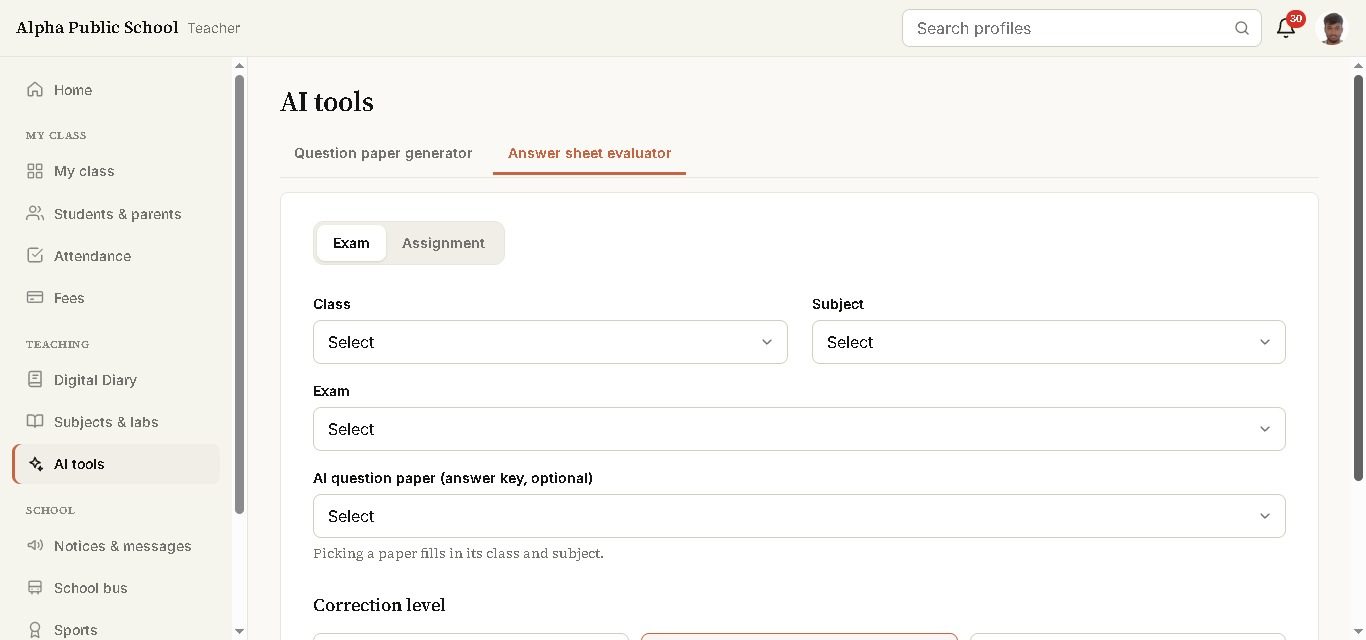This screenshot has height=640, width=1366.
Task: Open the Subject dropdown
Action: coord(1048,342)
